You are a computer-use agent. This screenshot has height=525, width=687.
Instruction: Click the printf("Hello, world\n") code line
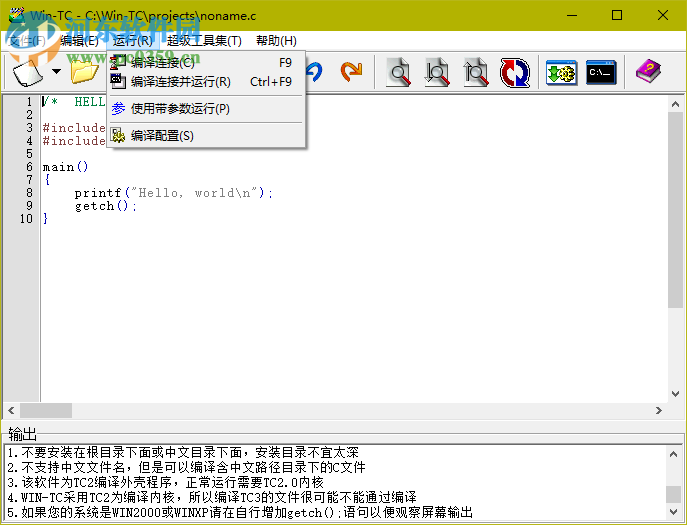click(174, 193)
